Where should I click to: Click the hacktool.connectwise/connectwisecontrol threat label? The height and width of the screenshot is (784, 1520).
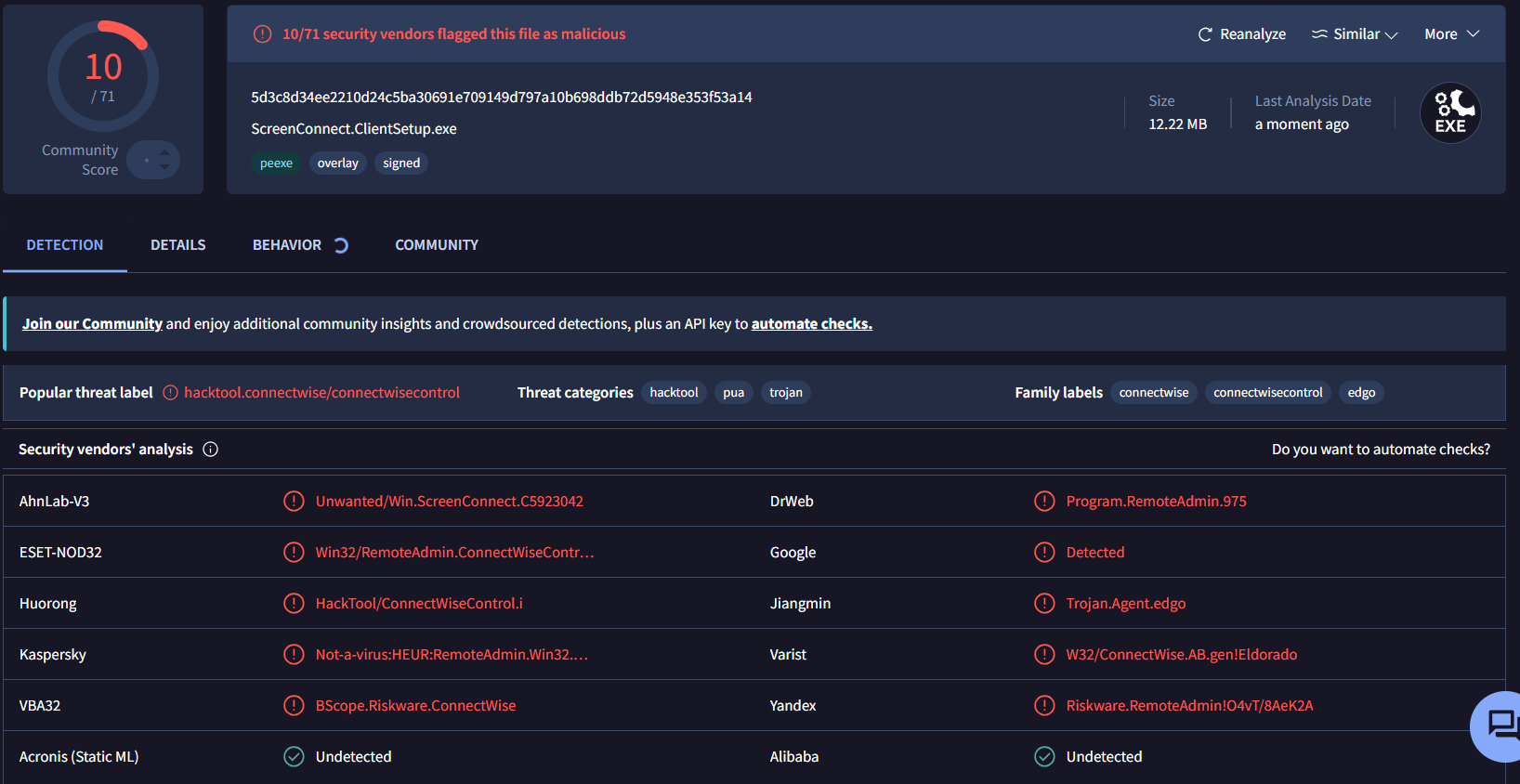pos(321,393)
